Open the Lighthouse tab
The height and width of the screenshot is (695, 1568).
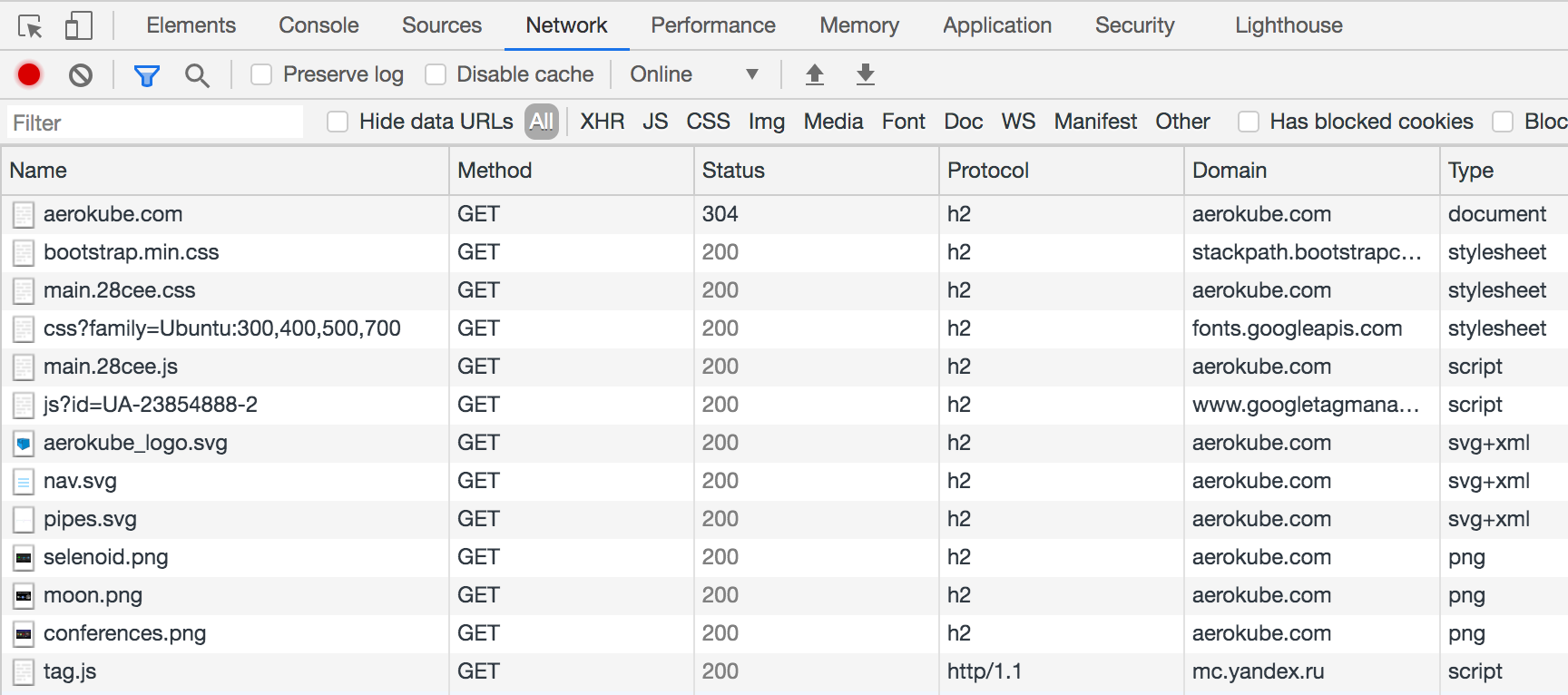click(x=1289, y=25)
